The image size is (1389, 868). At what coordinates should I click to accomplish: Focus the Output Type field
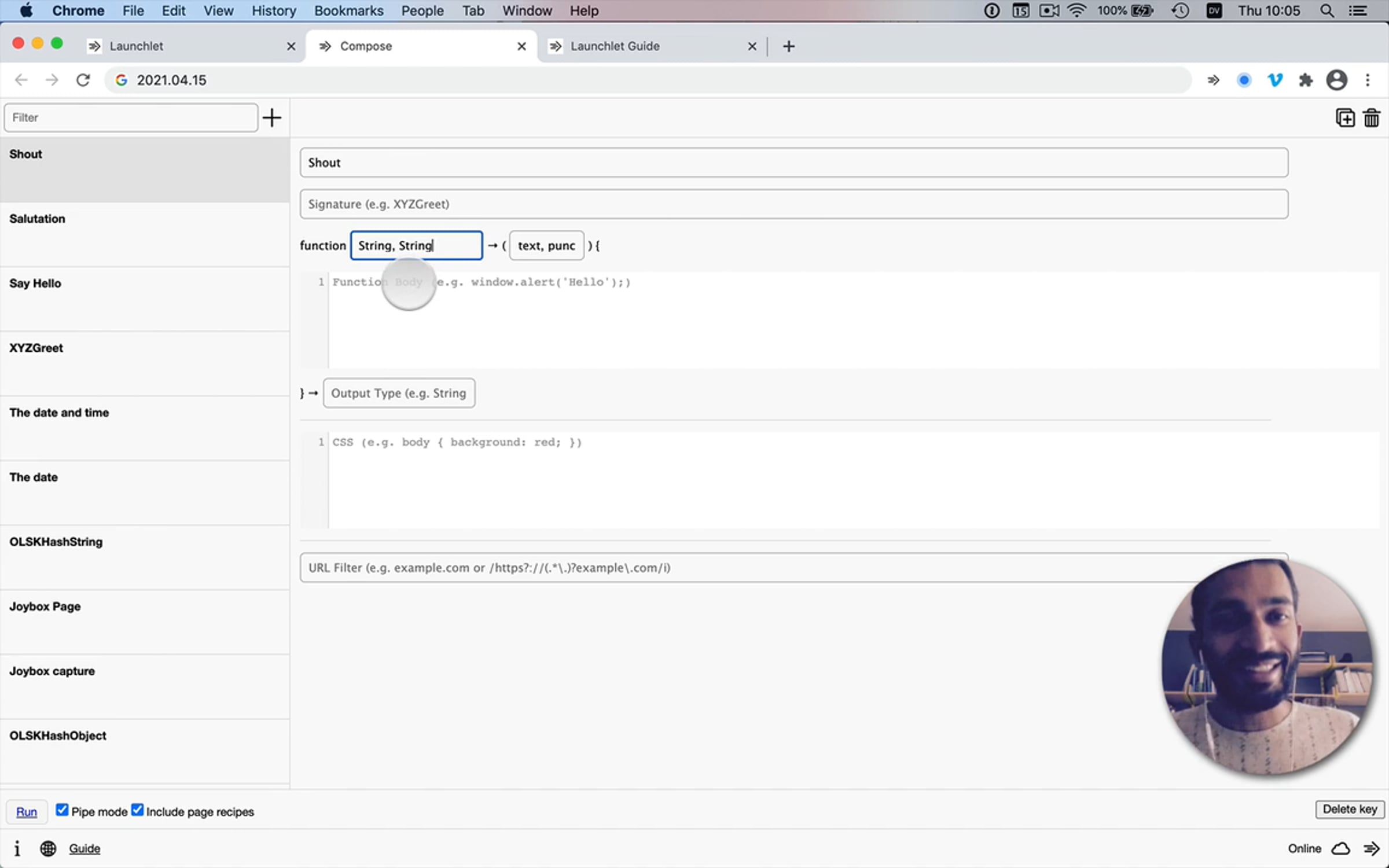[399, 393]
